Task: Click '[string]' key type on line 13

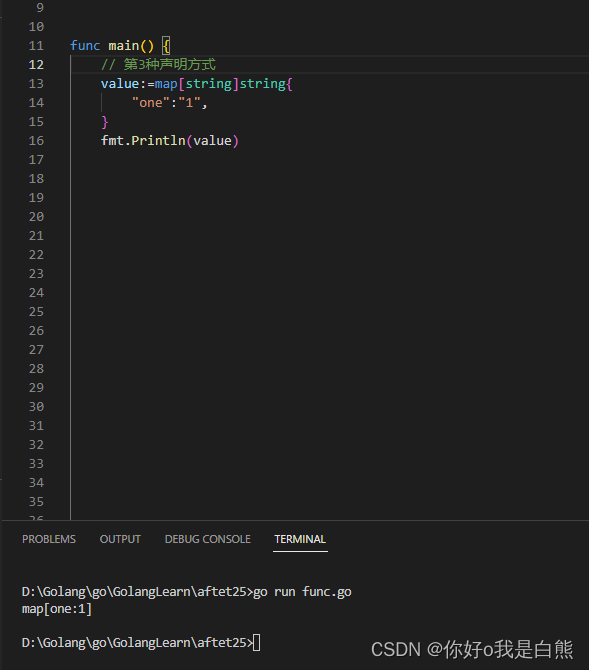Action: coord(209,84)
